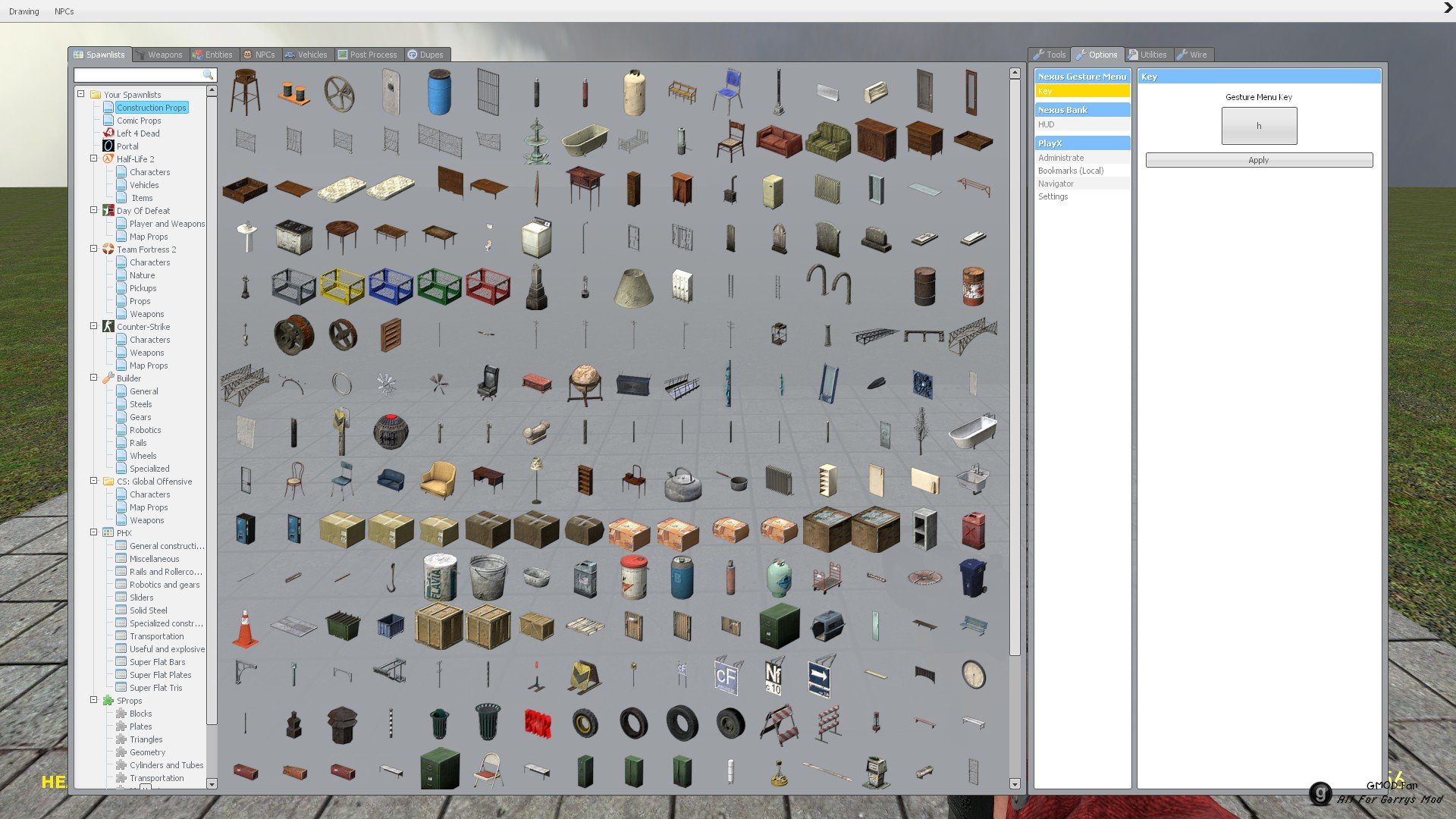Spawn the red gas can prop
This screenshot has height=819, width=1456.
[x=973, y=529]
